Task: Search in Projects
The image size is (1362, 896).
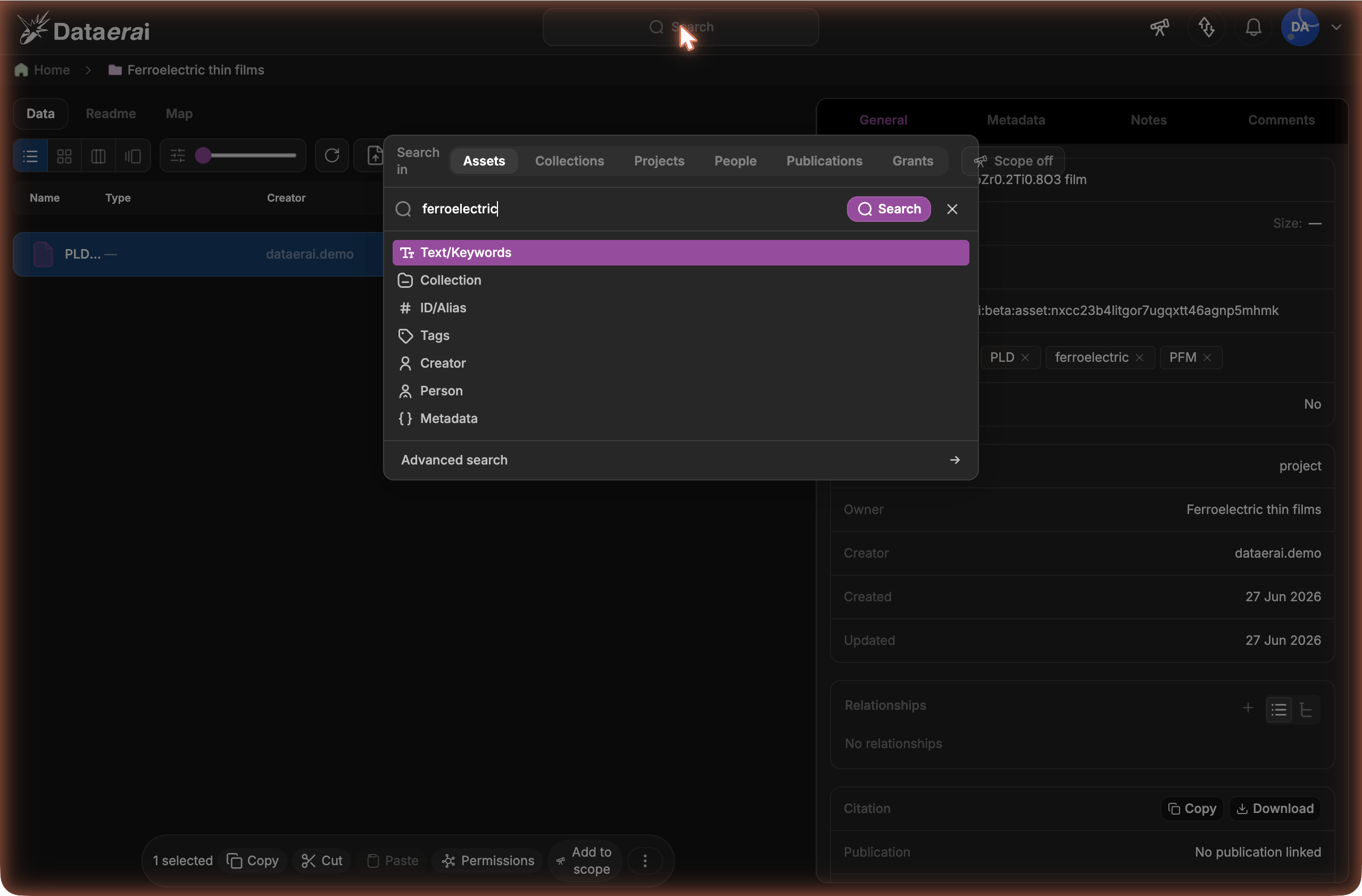Action: 659,161
